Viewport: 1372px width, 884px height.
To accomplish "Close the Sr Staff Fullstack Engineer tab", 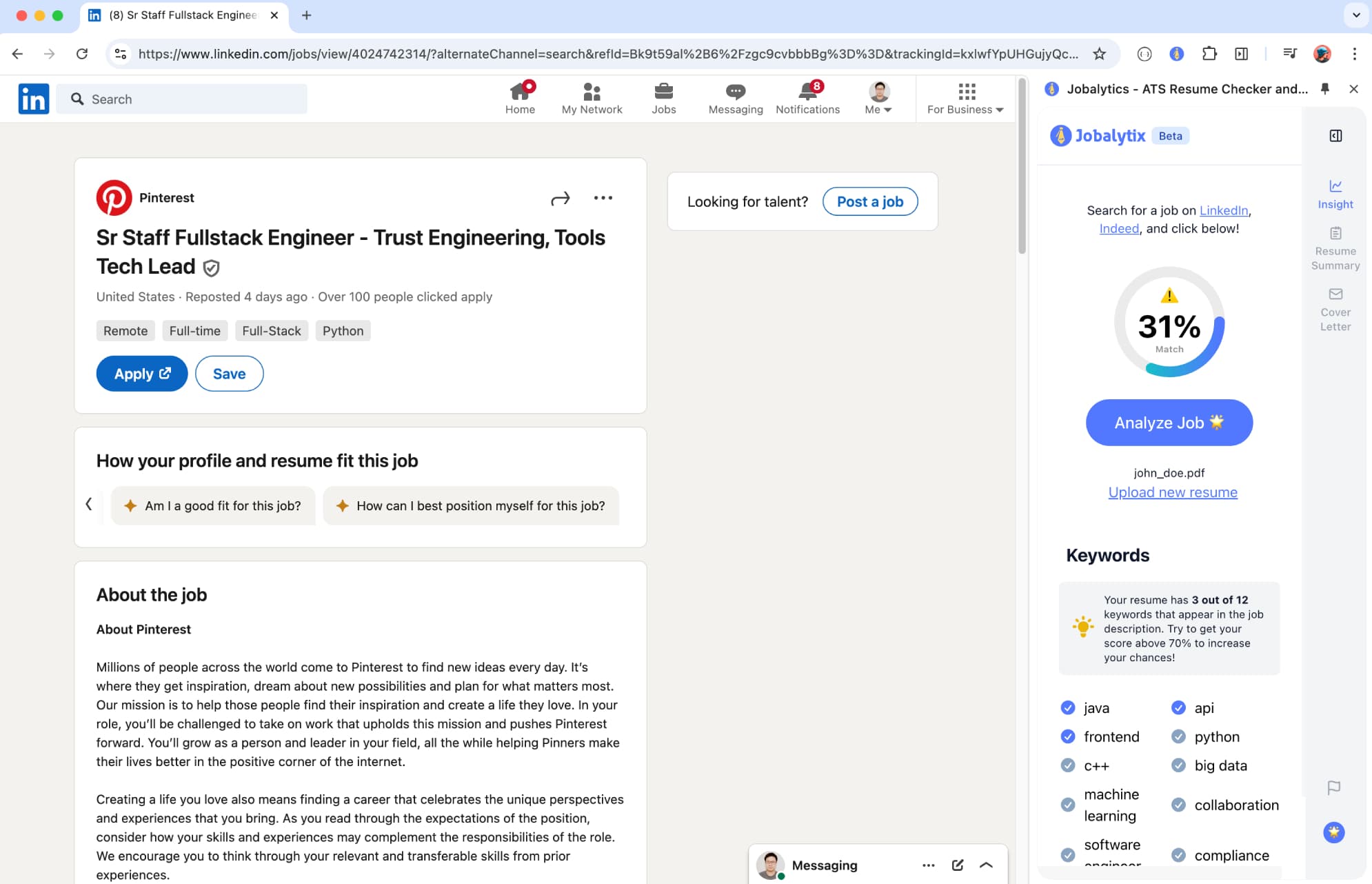I will point(274,15).
